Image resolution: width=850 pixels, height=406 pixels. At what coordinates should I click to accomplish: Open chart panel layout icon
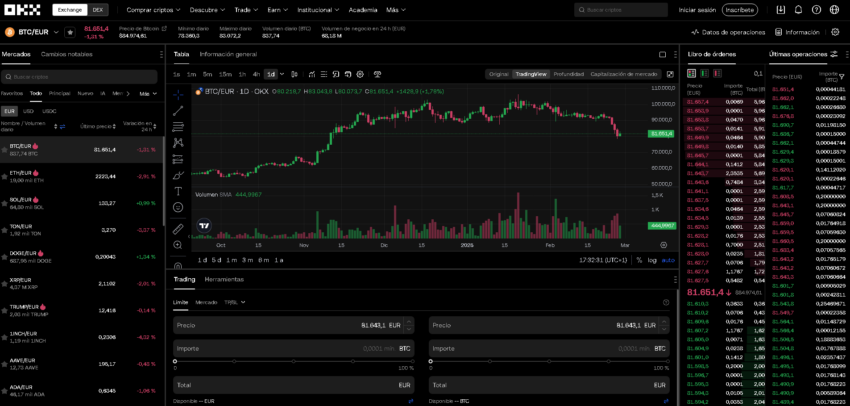662,55
